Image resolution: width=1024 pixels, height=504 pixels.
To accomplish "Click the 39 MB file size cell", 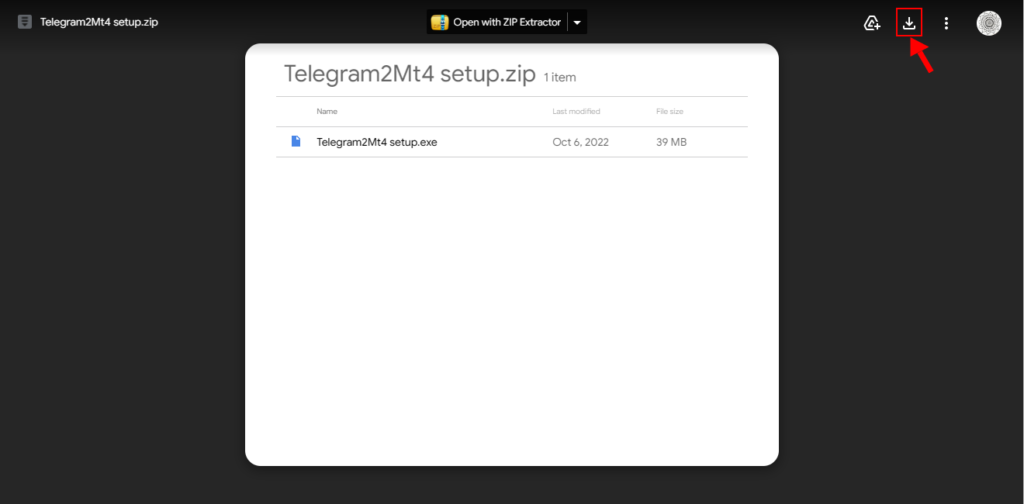I will pos(671,142).
